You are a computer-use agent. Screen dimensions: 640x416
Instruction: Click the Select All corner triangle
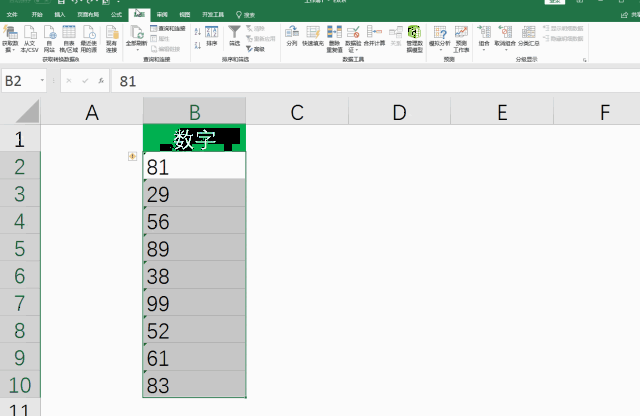(27, 111)
